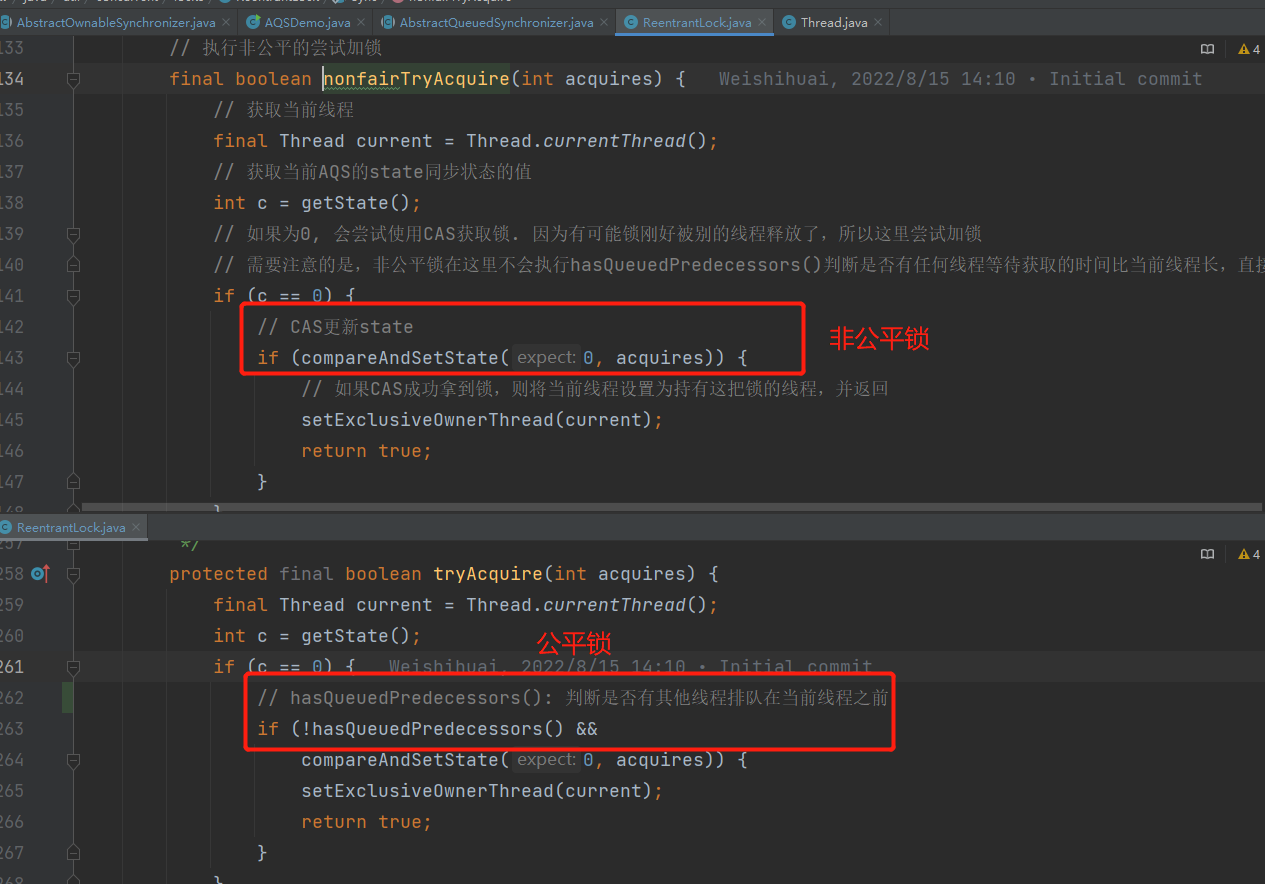Click 'if (c == 0) {' on line 141

[284, 296]
